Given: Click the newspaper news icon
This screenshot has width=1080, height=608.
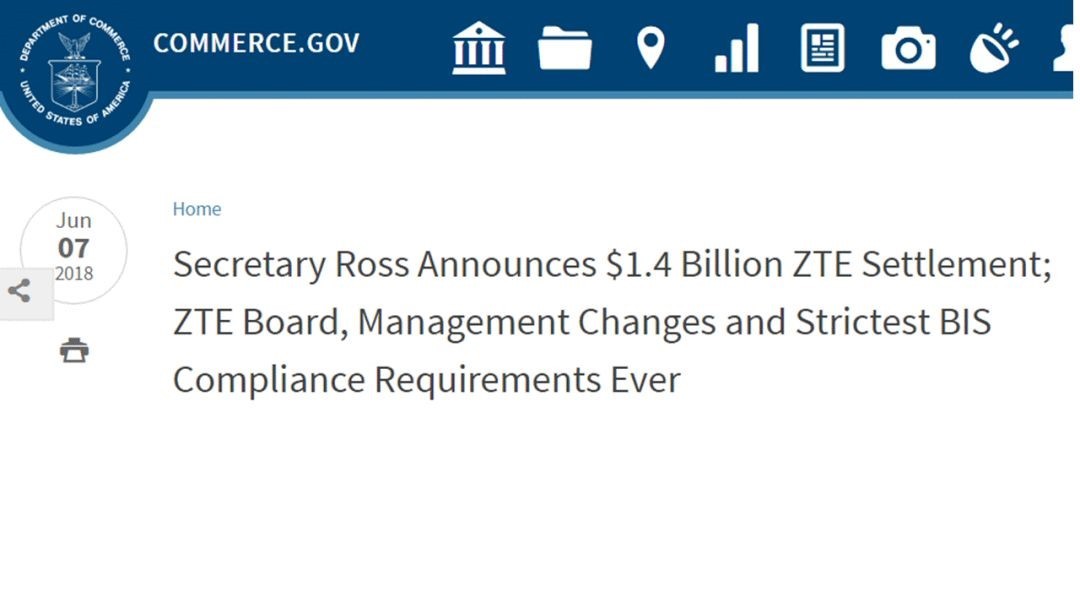Looking at the screenshot, I should [x=822, y=48].
